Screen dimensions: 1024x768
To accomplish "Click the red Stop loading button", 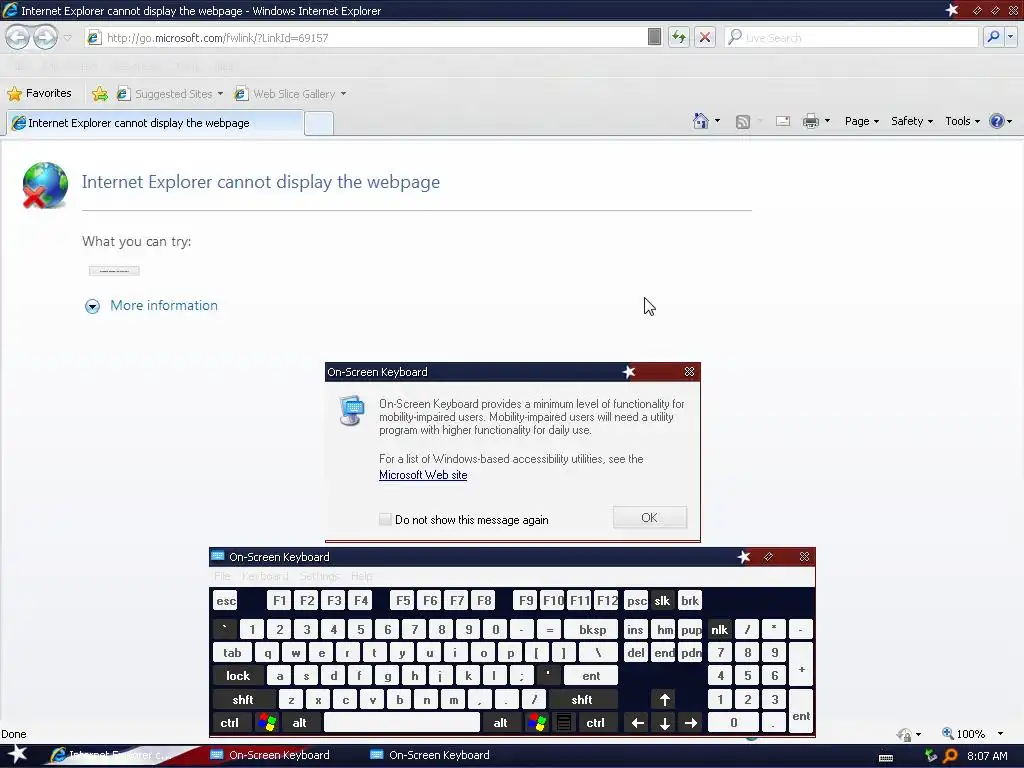I will (x=705, y=37).
